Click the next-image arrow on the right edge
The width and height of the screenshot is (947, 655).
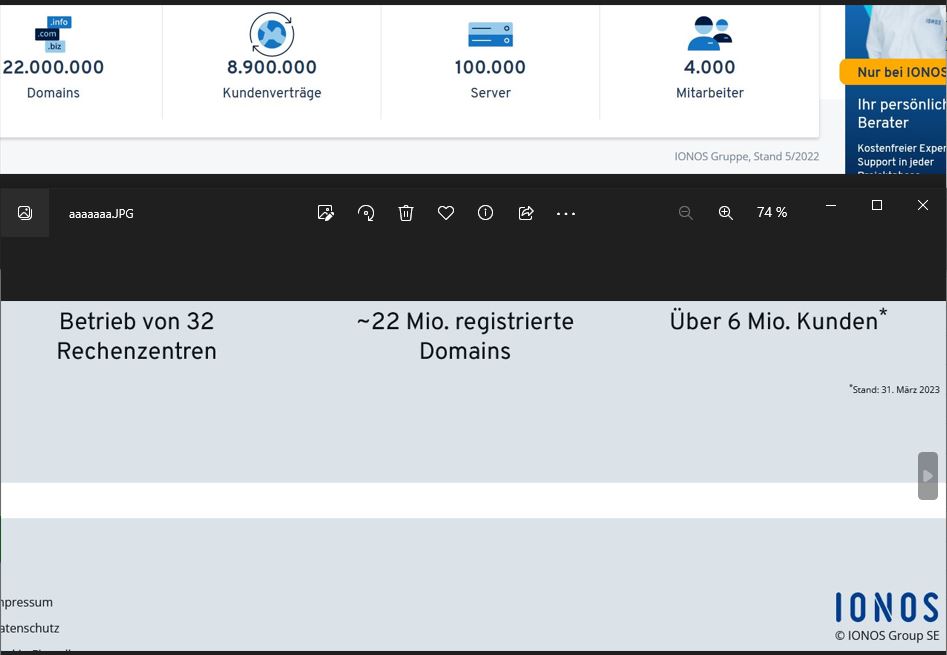(927, 476)
